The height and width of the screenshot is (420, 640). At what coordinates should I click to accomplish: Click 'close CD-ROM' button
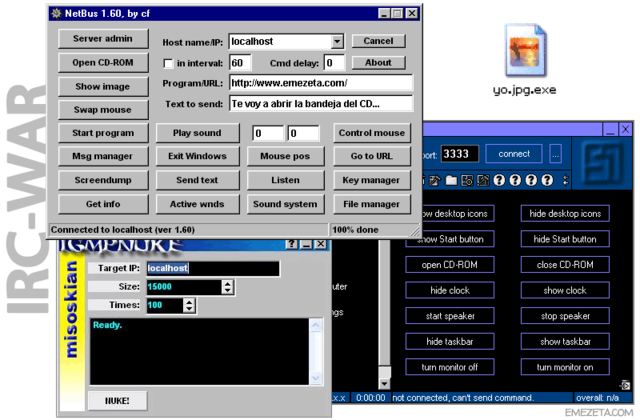565,264
